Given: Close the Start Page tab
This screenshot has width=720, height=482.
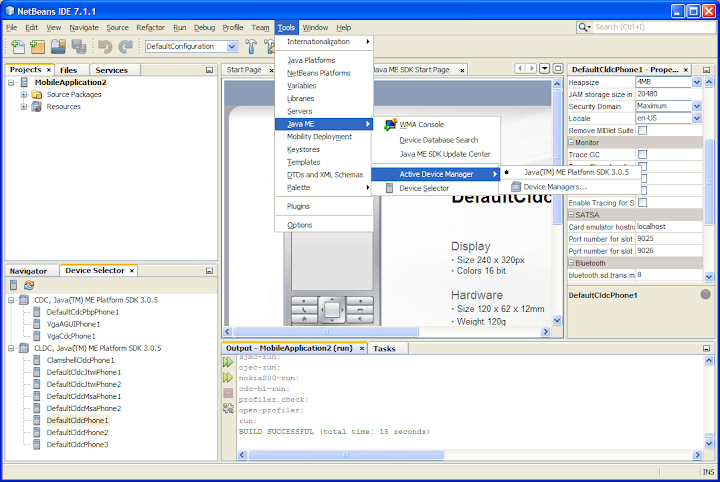Looking at the screenshot, I should pos(271,70).
